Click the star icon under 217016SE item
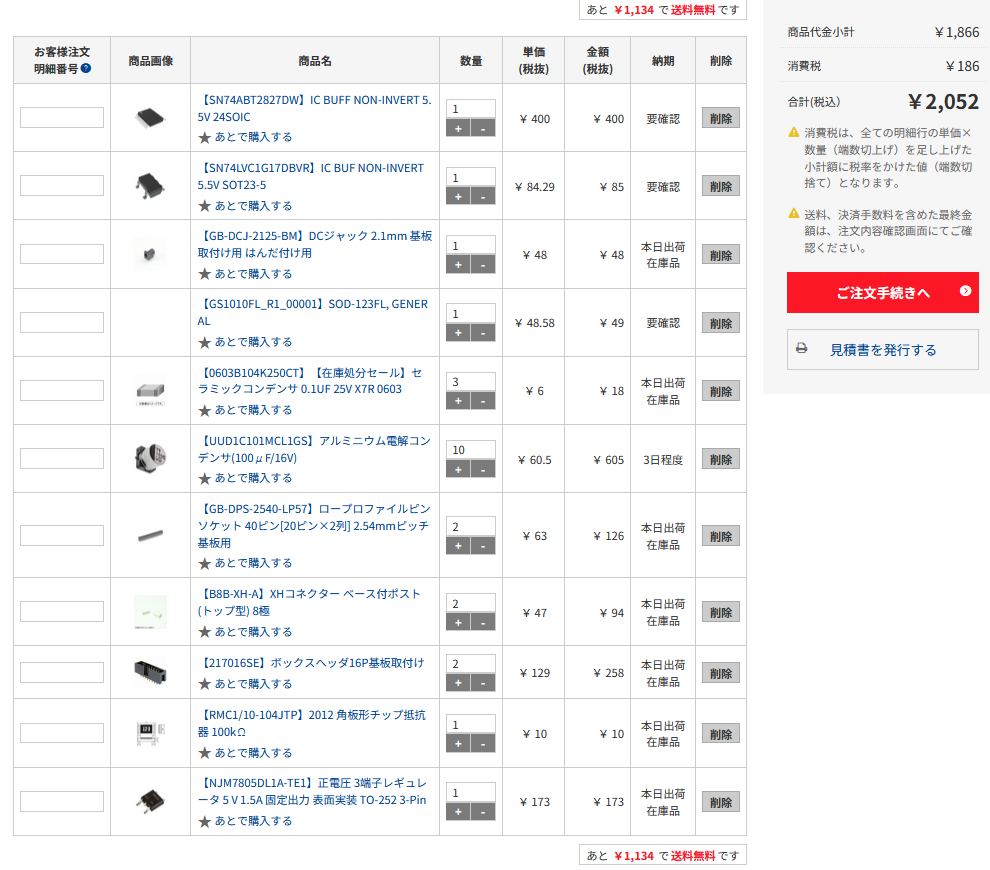 pos(204,684)
